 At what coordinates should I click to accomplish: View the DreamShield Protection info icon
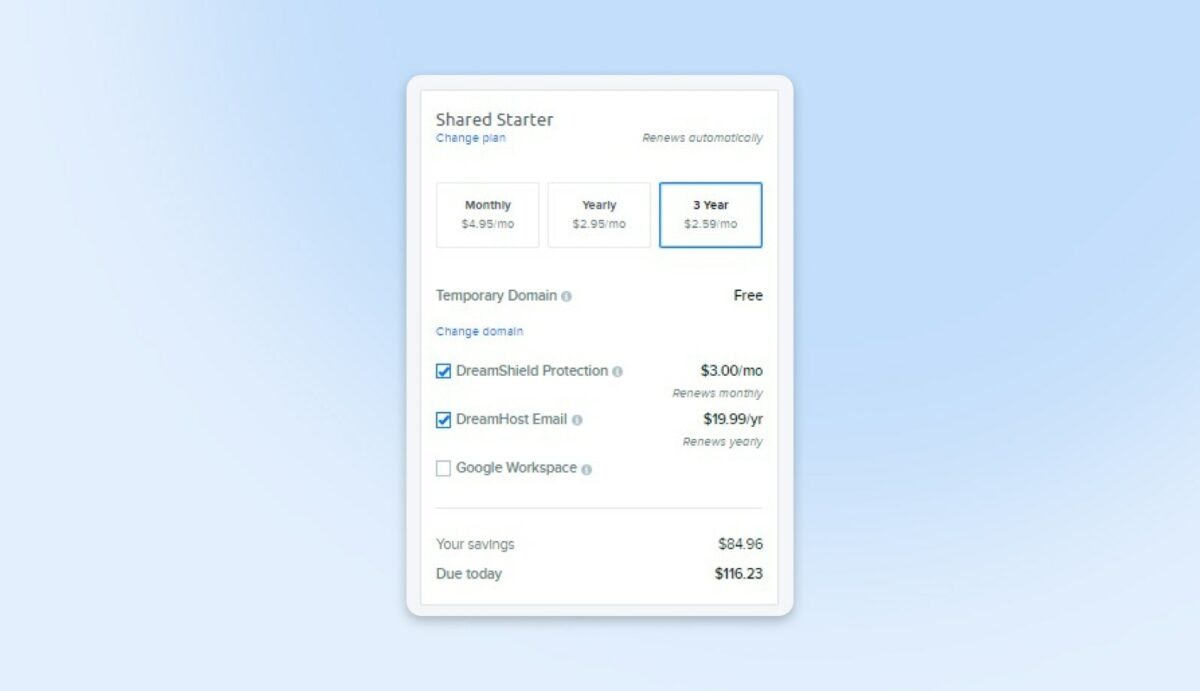[x=619, y=370]
